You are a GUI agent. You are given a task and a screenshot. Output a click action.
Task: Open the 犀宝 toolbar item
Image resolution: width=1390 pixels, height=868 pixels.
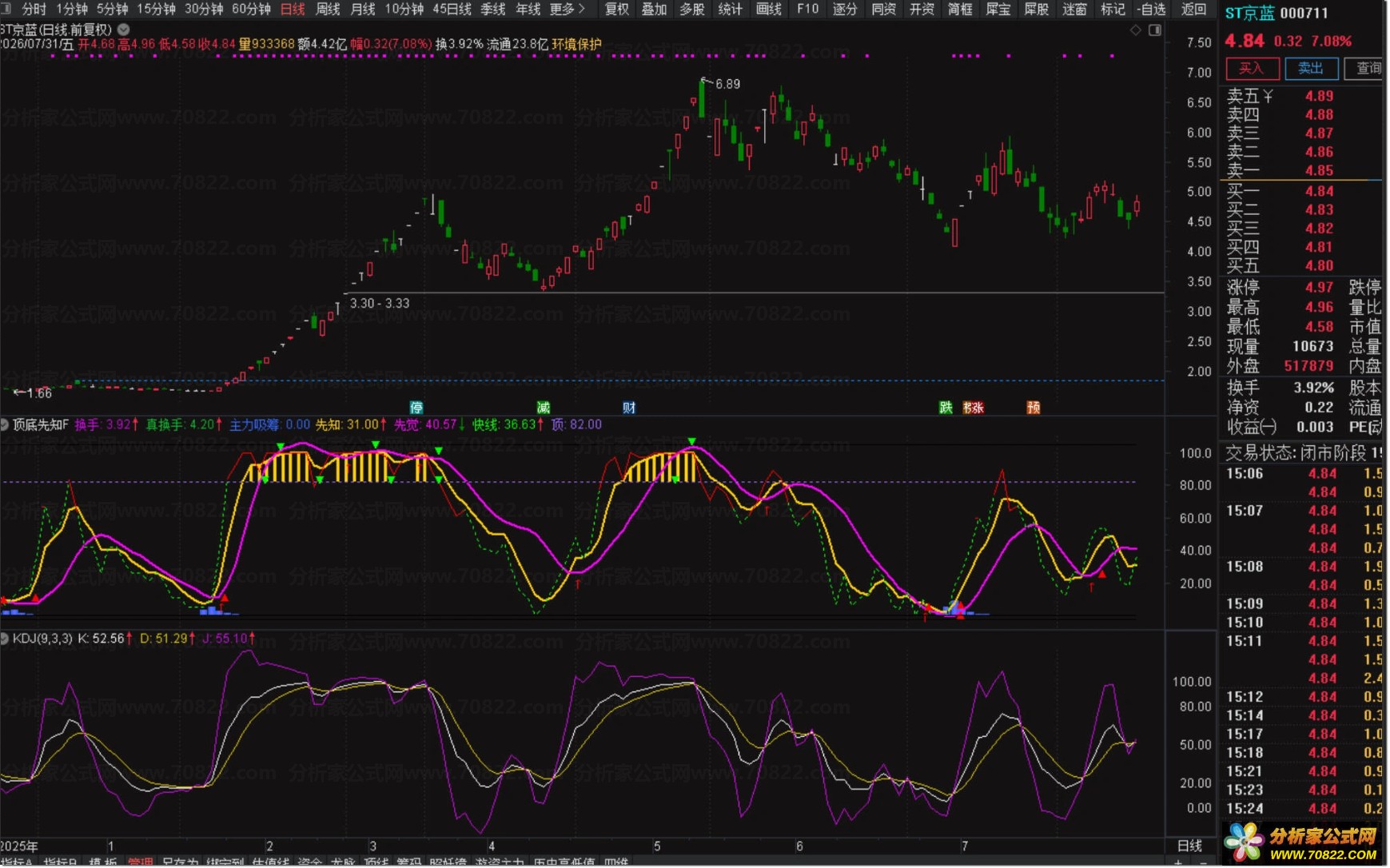(x=998, y=9)
